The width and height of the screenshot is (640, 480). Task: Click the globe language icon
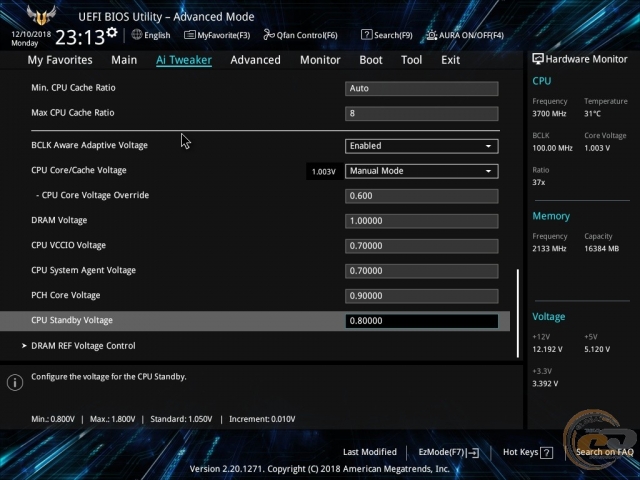tap(137, 35)
